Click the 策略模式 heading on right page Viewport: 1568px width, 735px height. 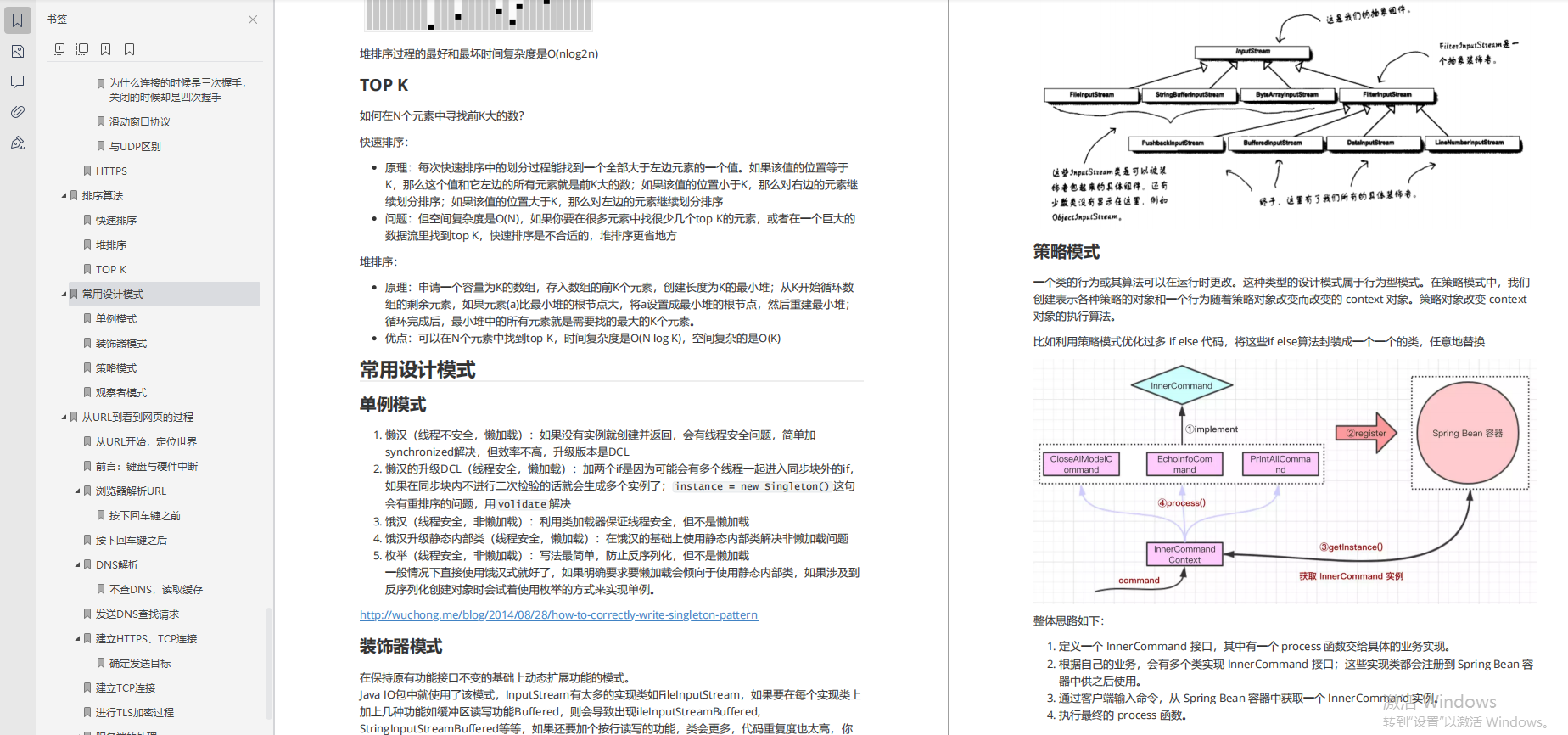(x=1067, y=251)
